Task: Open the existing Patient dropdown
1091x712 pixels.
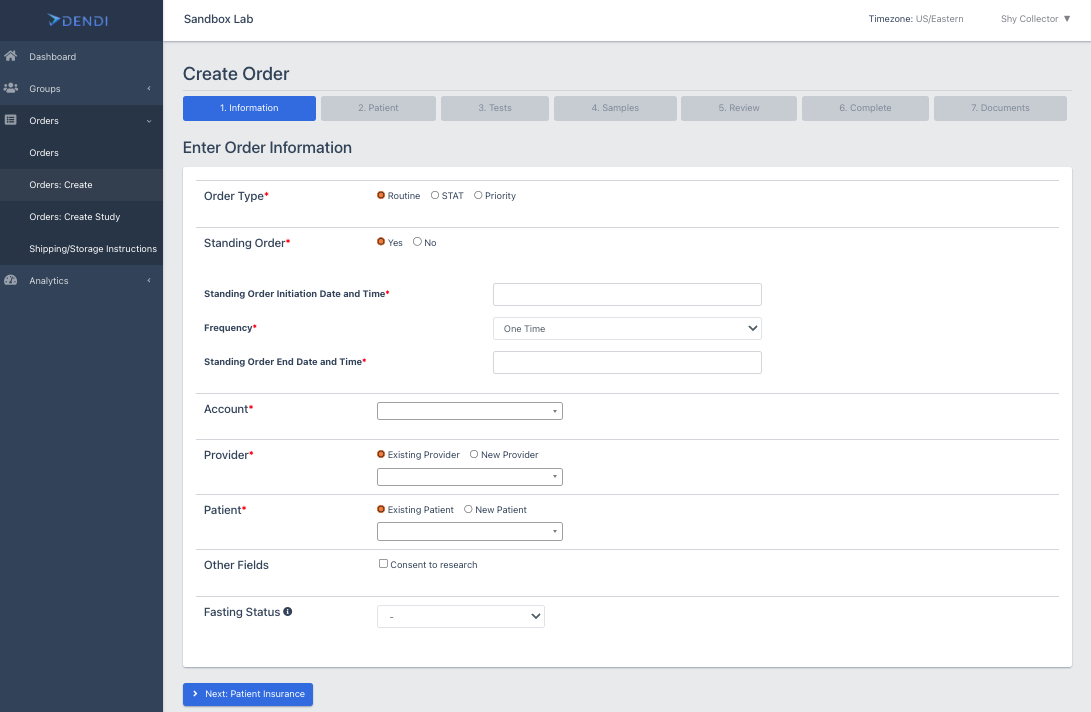Action: [470, 532]
